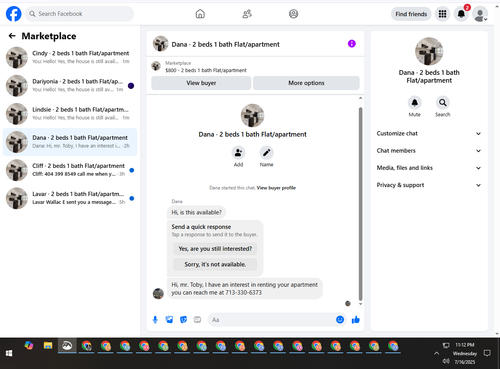The height and width of the screenshot is (369, 500).
Task: Show hidden system tray icons
Action: (437, 353)
